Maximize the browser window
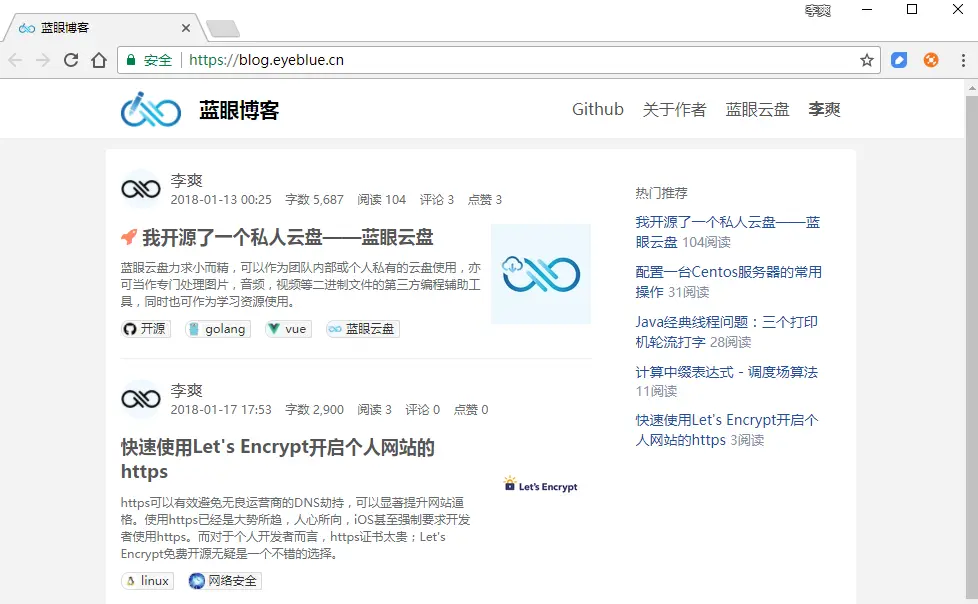The image size is (978, 604). point(912,9)
